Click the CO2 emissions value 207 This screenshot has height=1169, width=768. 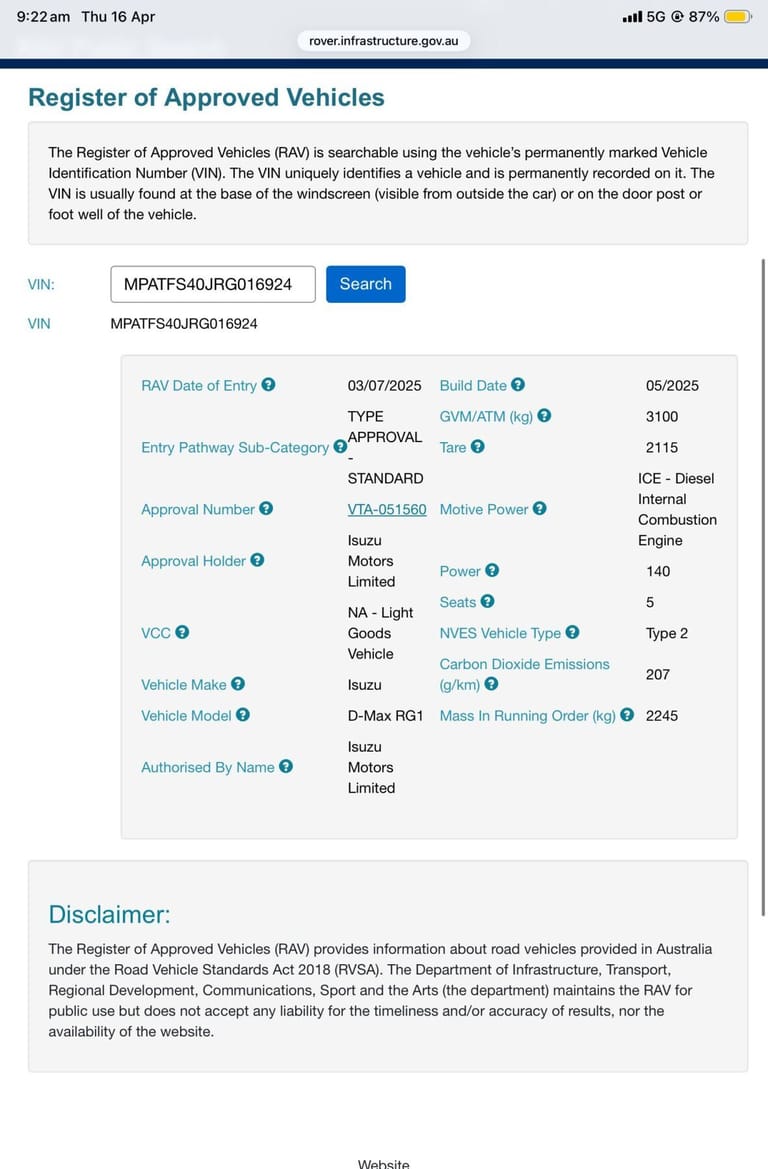coord(658,674)
